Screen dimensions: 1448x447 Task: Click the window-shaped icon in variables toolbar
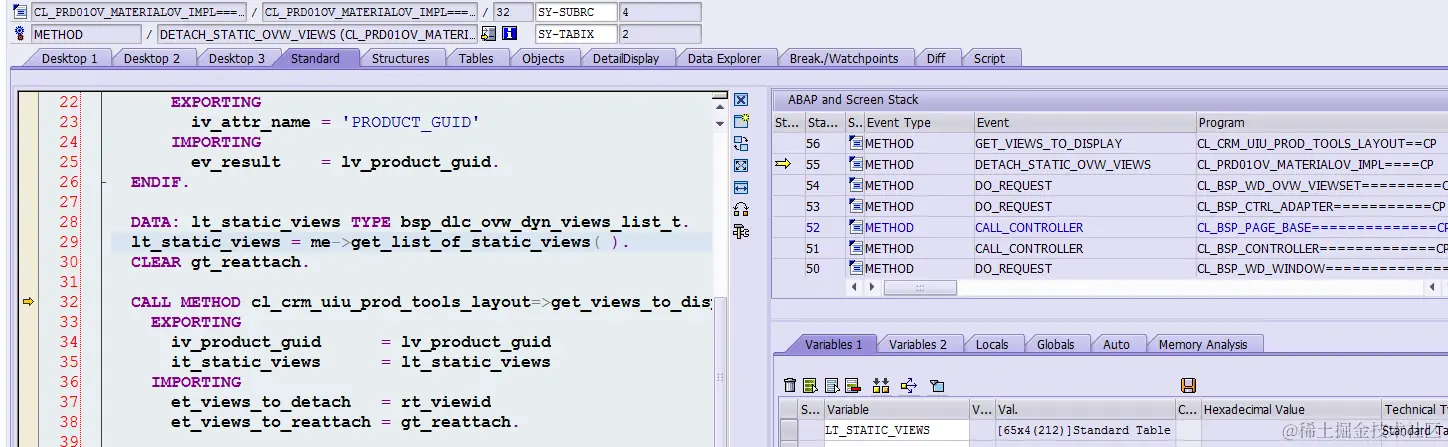[x=937, y=385]
